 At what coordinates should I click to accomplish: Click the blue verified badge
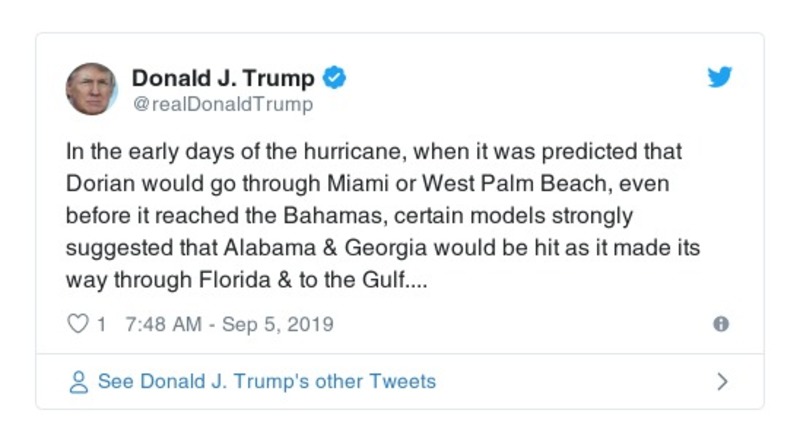point(337,78)
